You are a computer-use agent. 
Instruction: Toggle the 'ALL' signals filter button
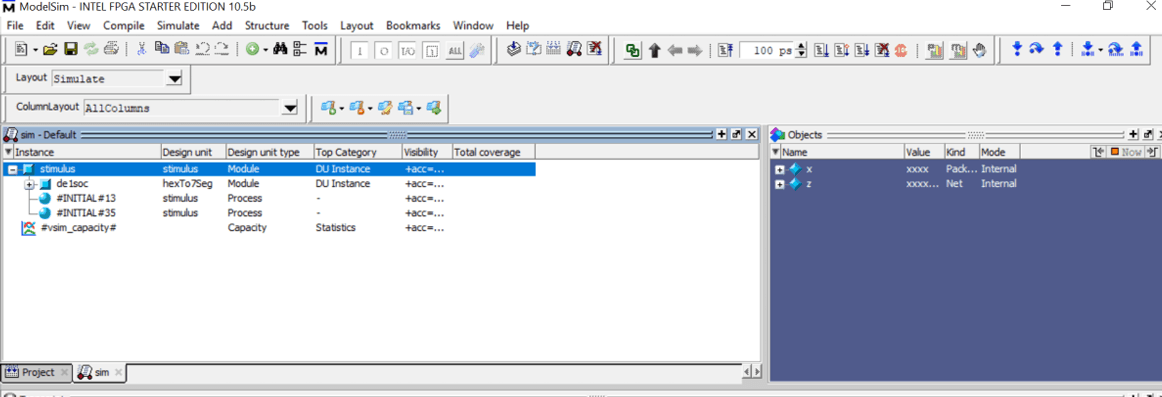[x=456, y=51]
